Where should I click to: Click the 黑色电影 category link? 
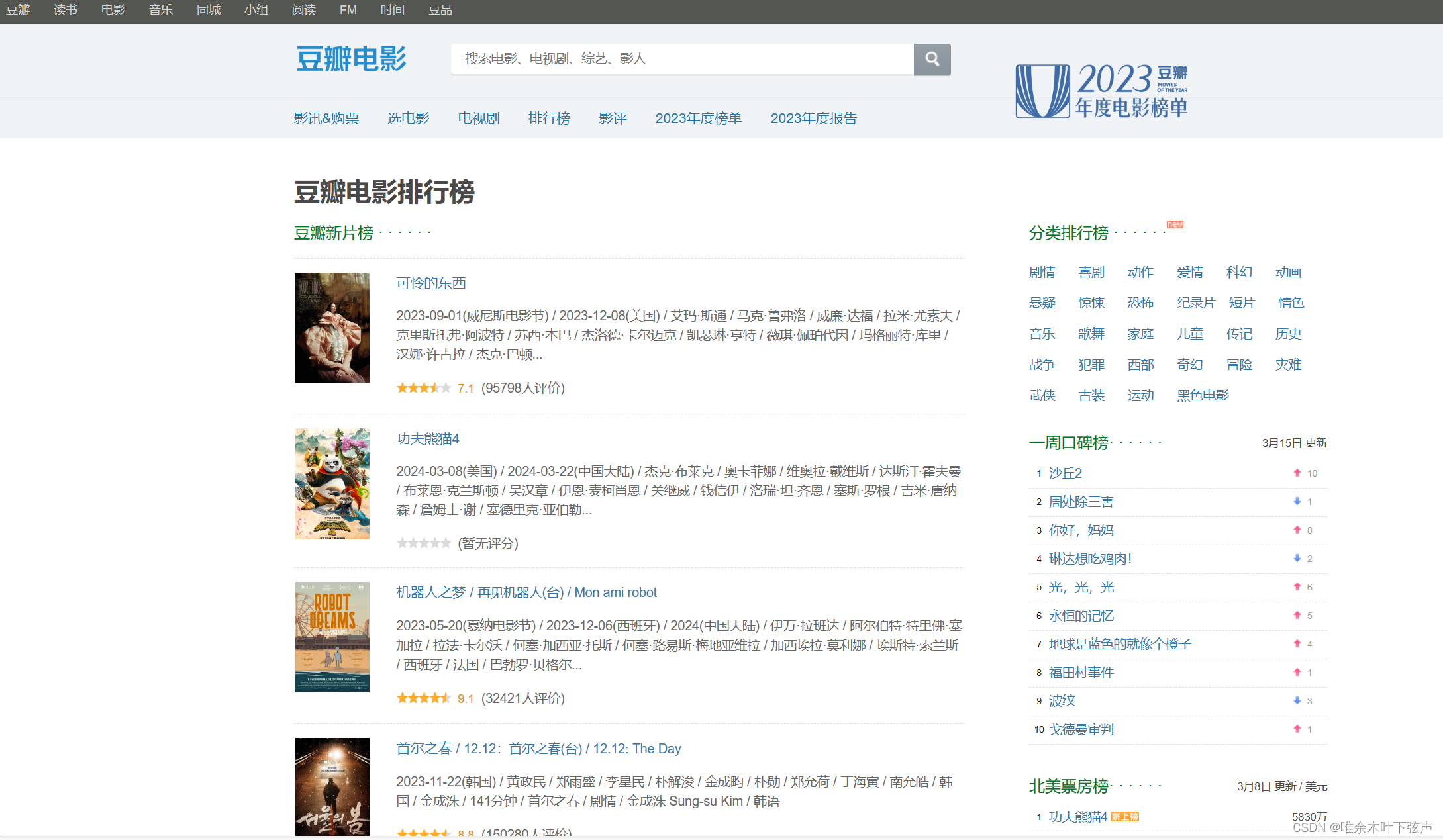pyautogui.click(x=1202, y=395)
